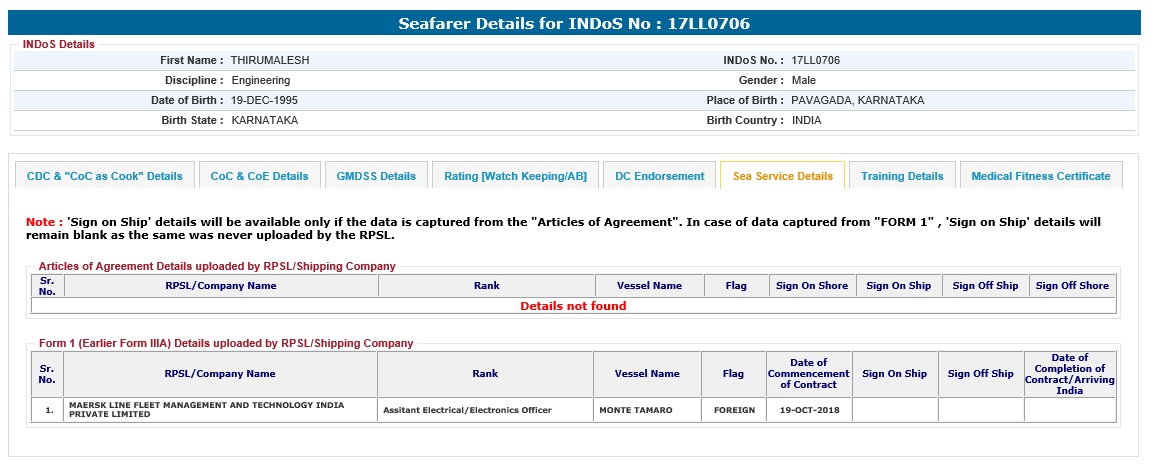
Task: Open the CDC & "CoC as Cook" Details tab
Action: (105, 176)
